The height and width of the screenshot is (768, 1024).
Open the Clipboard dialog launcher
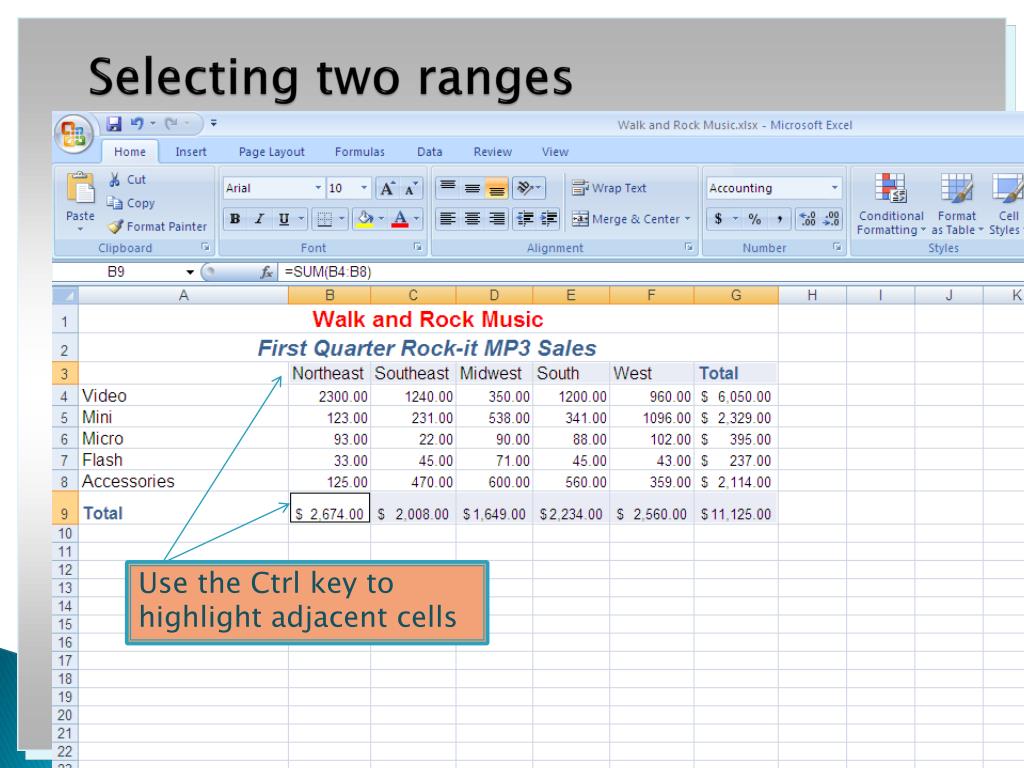pos(205,247)
